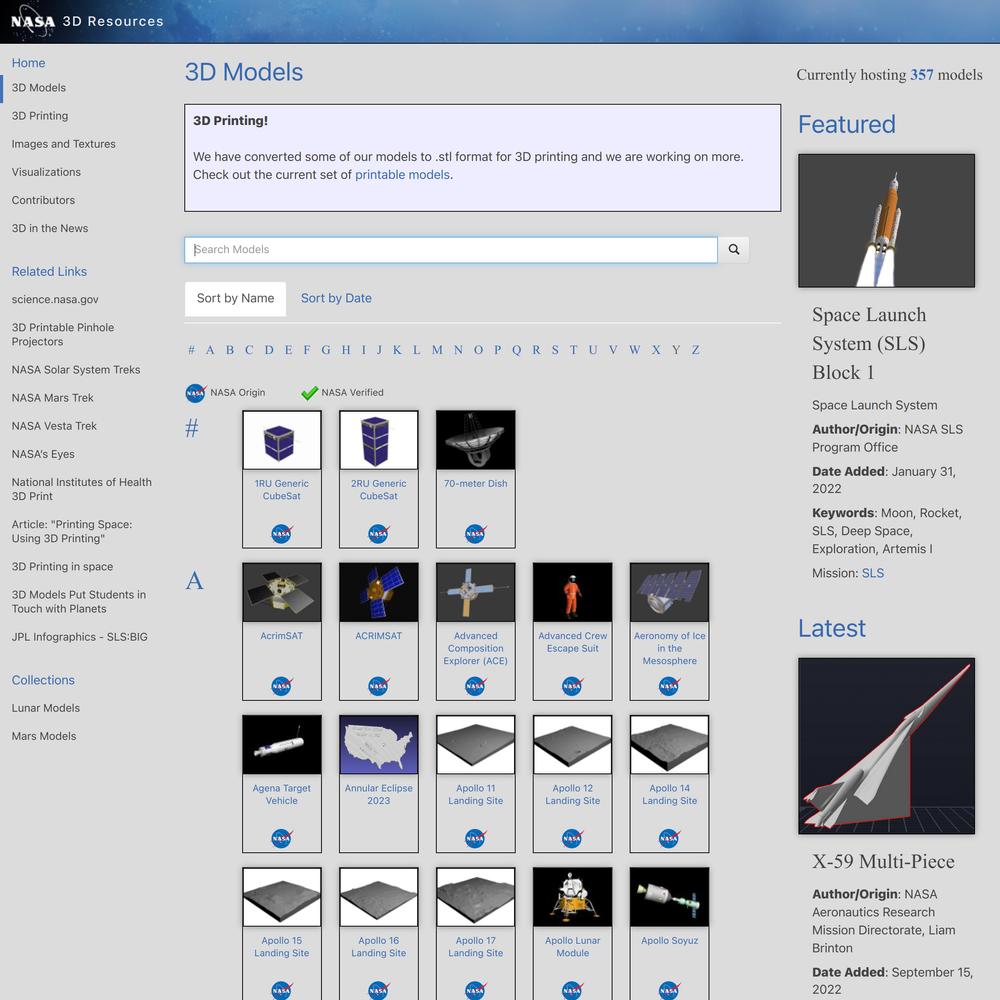Open the latest X-59 model image

[x=886, y=746]
